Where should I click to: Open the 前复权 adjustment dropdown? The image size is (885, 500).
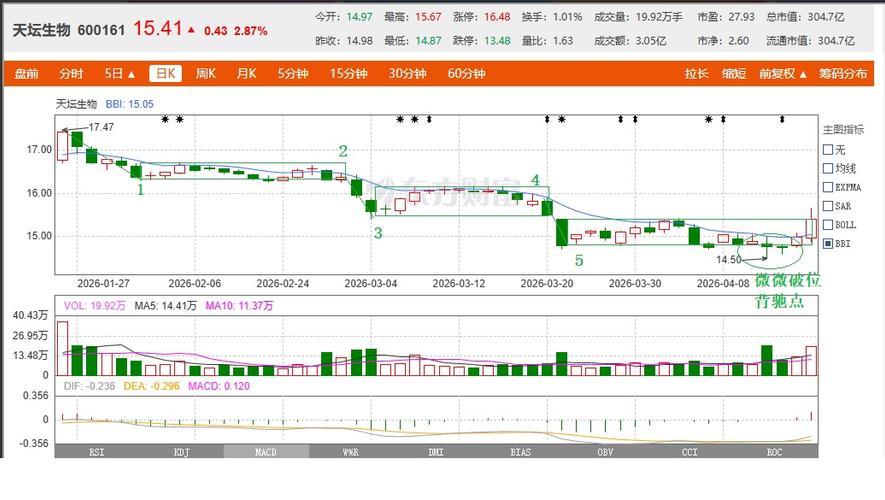[x=782, y=74]
